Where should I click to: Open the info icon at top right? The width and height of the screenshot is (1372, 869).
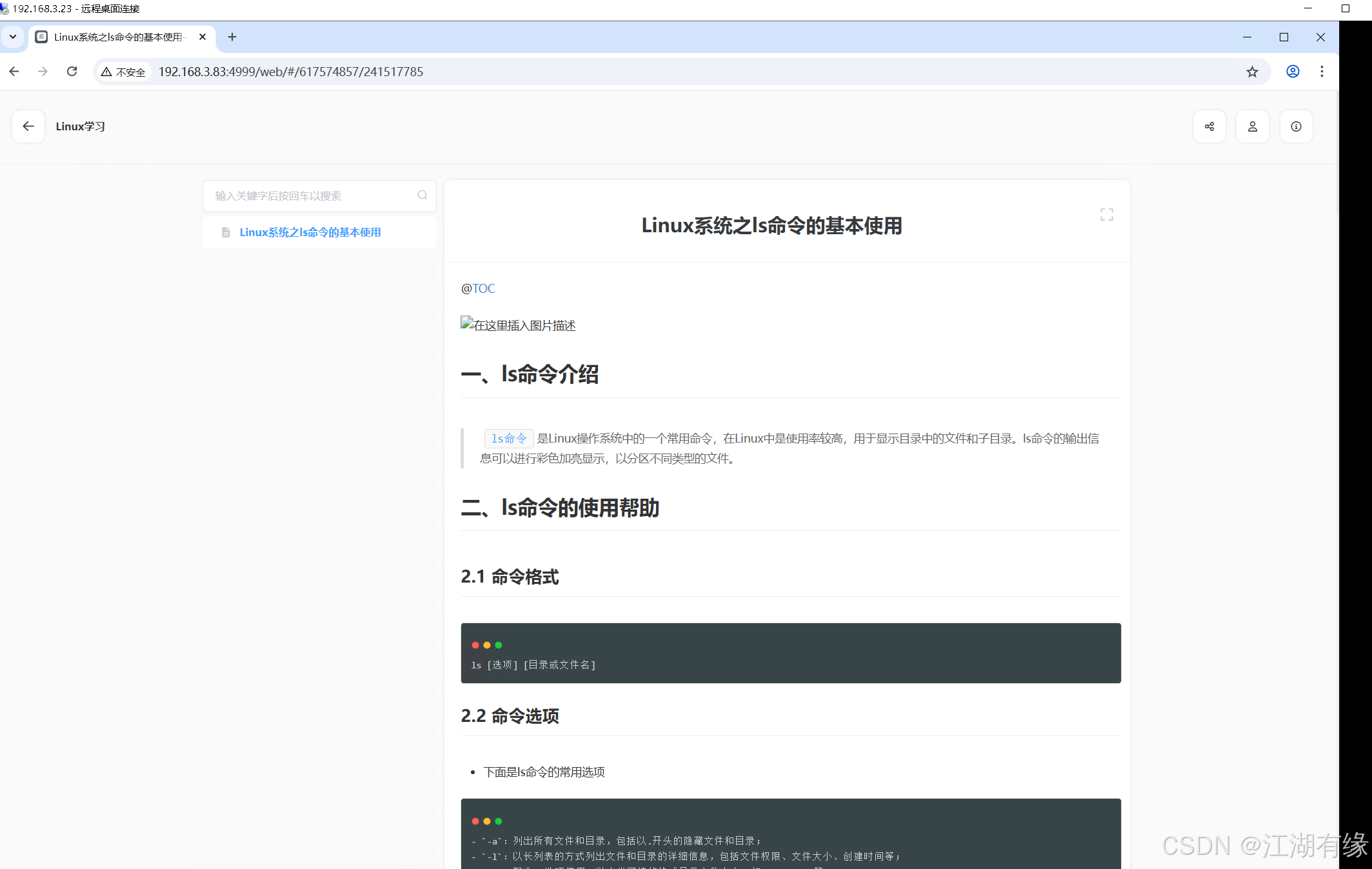[1296, 126]
